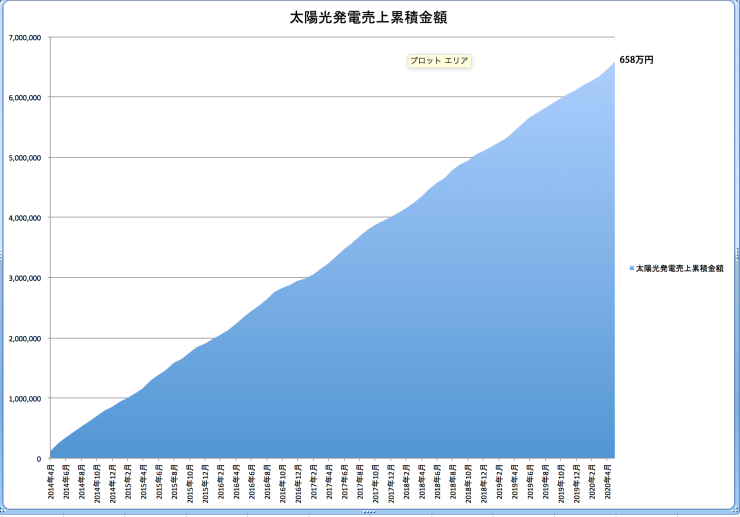
Task: Click the 5,000,000 y-axis label
Action: pos(25,158)
